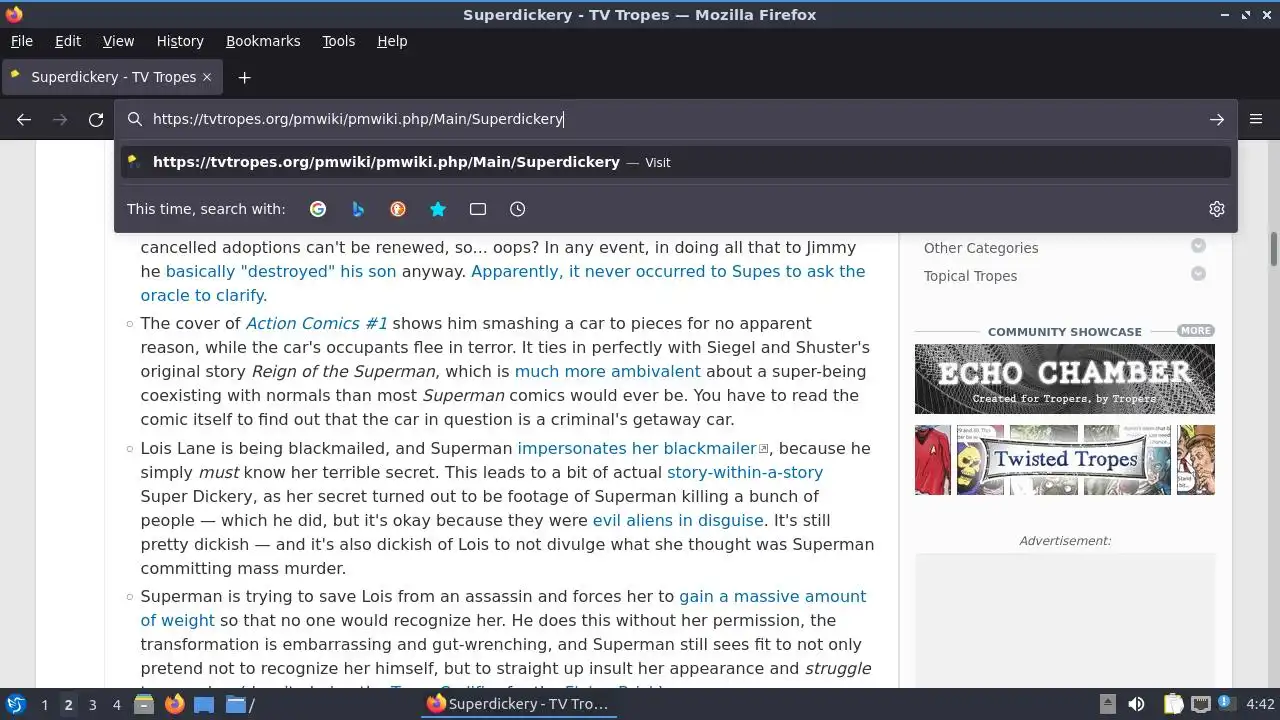This screenshot has height=720, width=1280.
Task: Go back to previous page
Action: 24,119
